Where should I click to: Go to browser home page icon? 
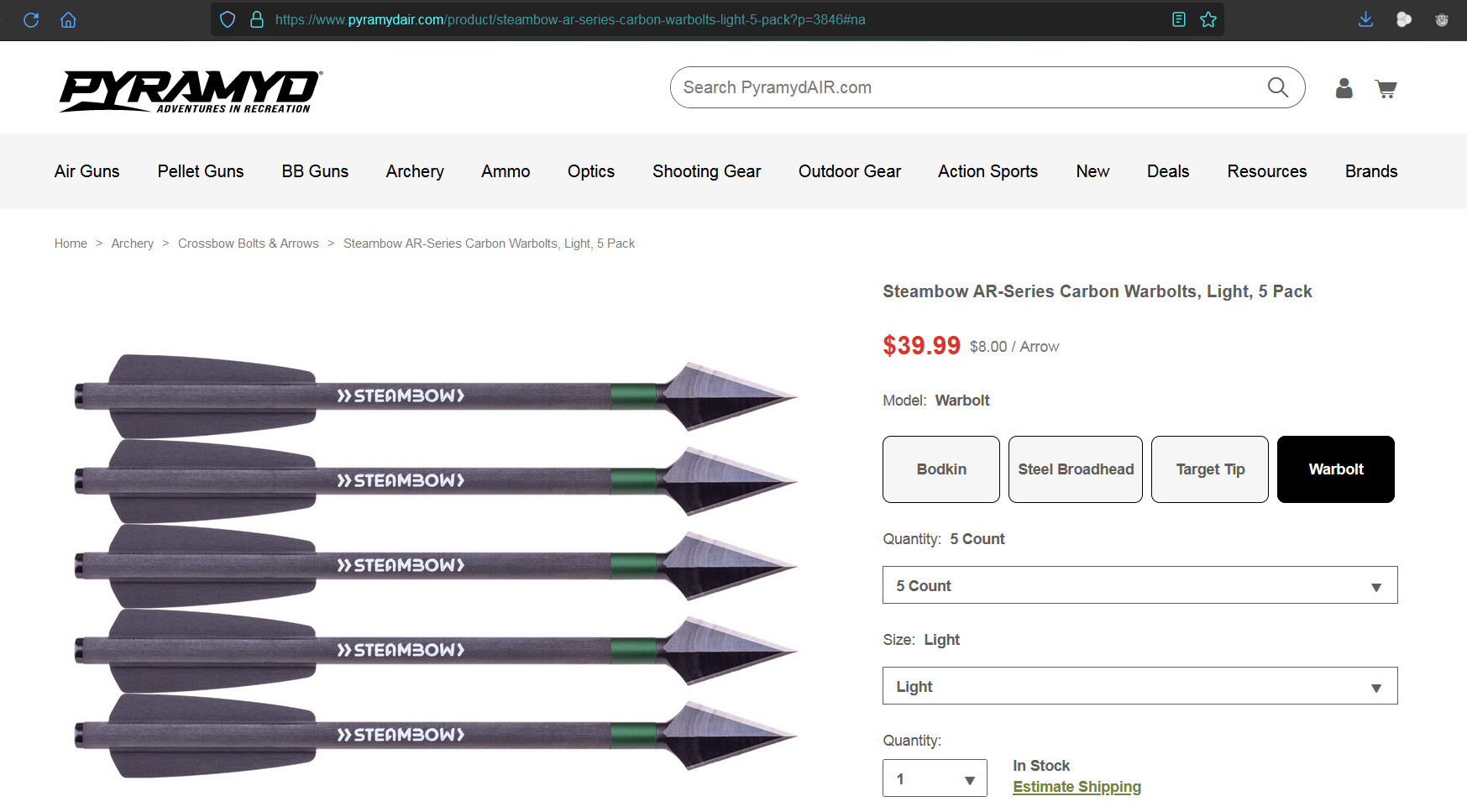[x=68, y=19]
